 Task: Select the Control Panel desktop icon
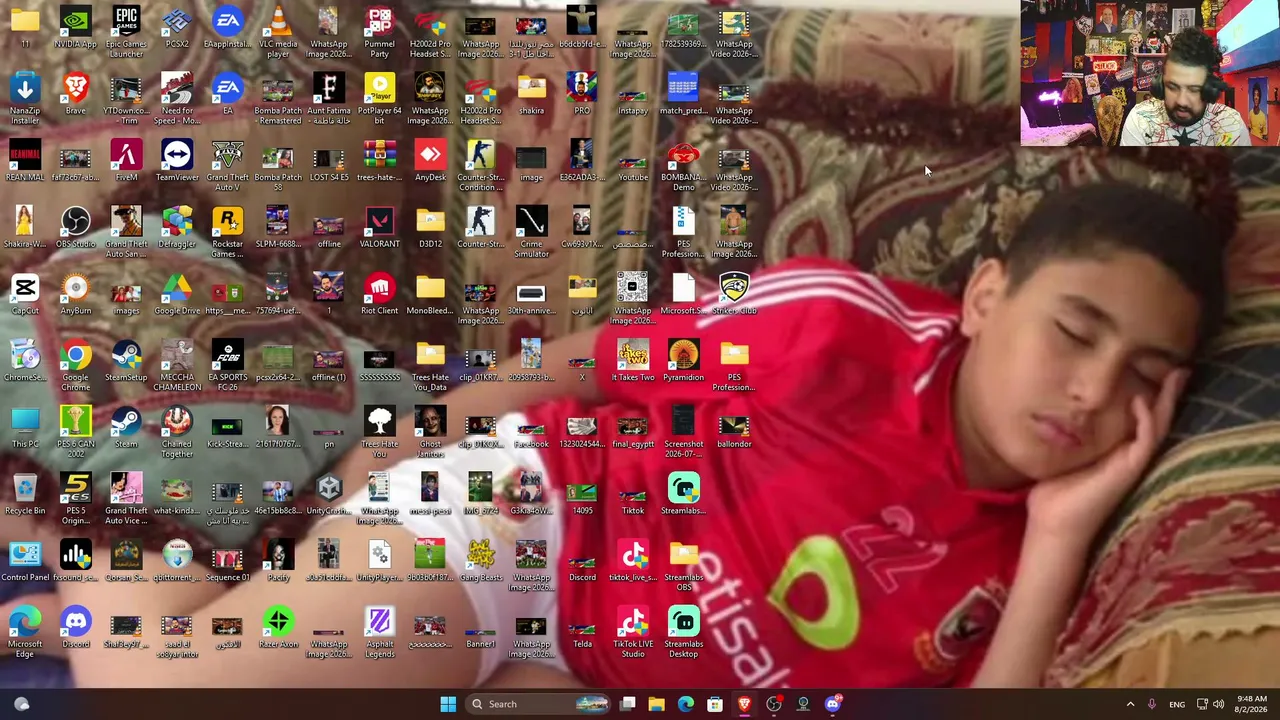(x=25, y=562)
